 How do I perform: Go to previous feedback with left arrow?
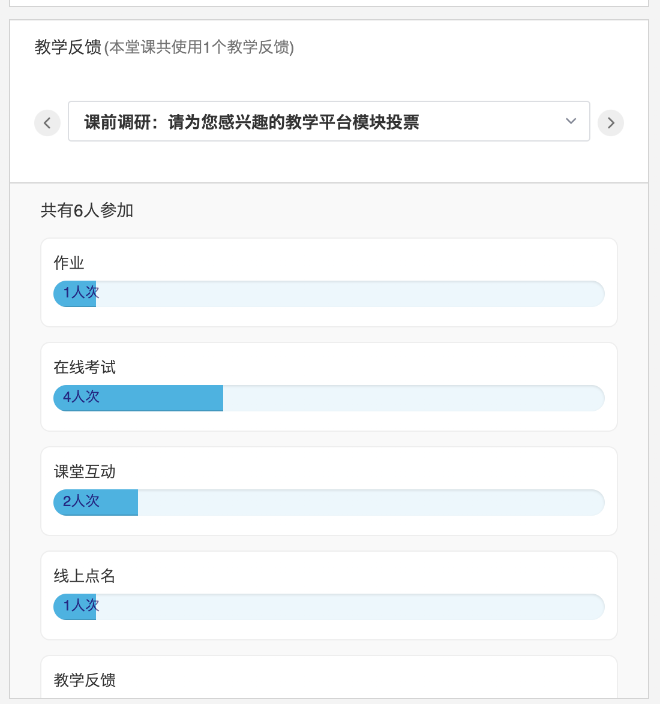click(47, 123)
